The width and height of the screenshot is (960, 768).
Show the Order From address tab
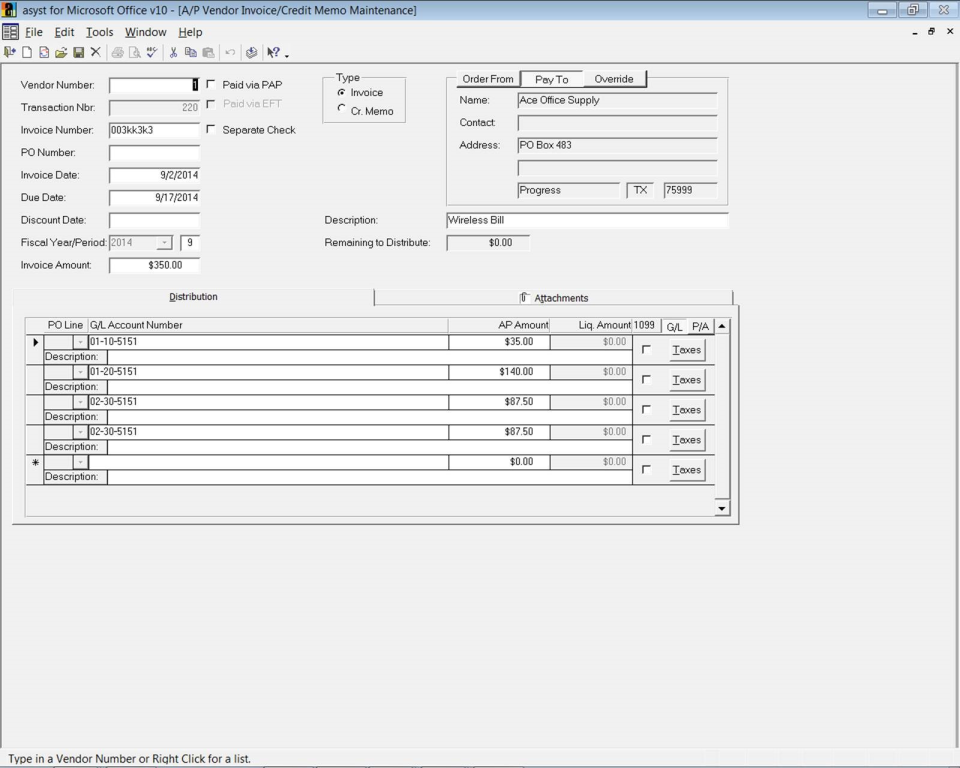487,79
